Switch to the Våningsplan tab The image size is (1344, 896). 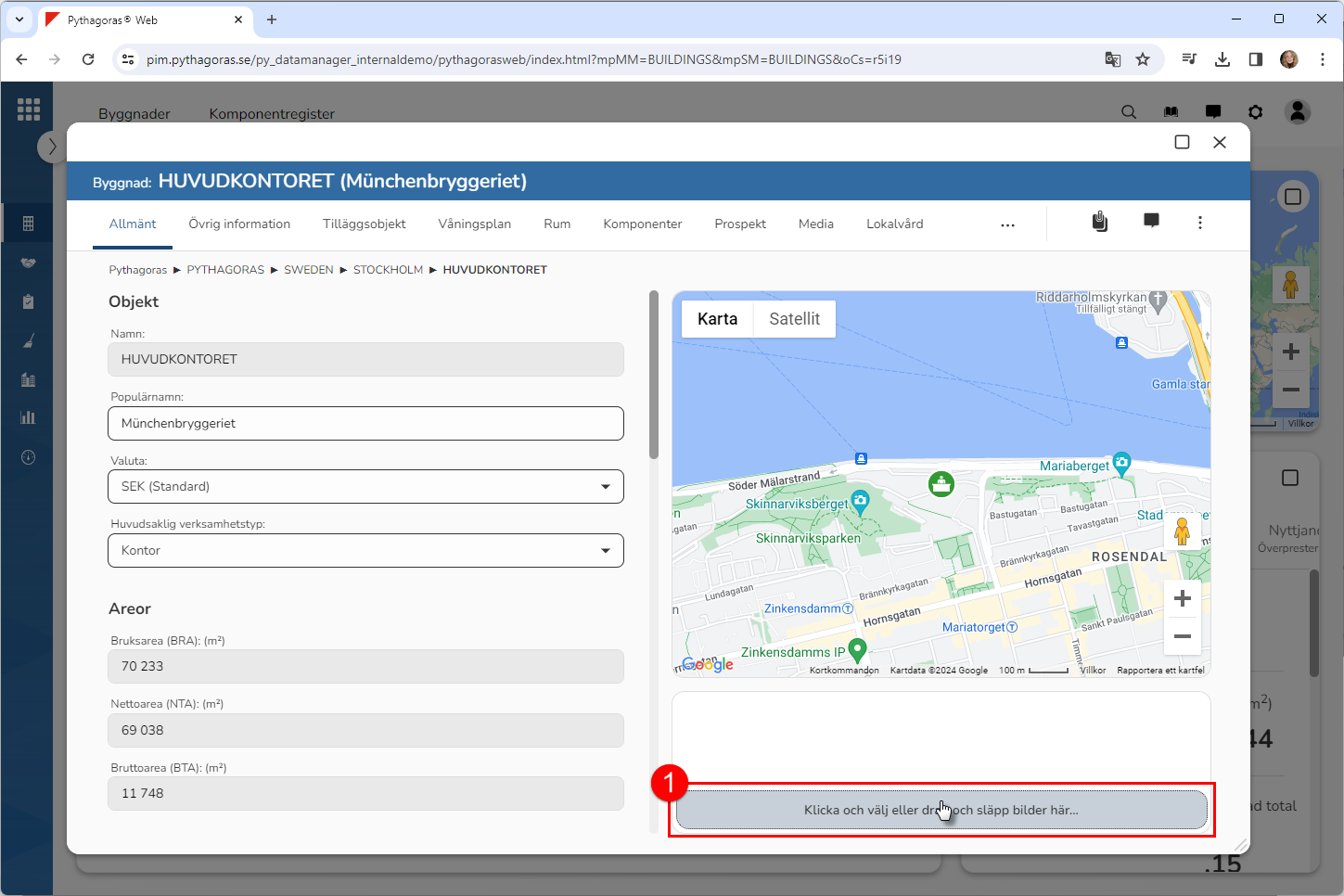tap(474, 224)
